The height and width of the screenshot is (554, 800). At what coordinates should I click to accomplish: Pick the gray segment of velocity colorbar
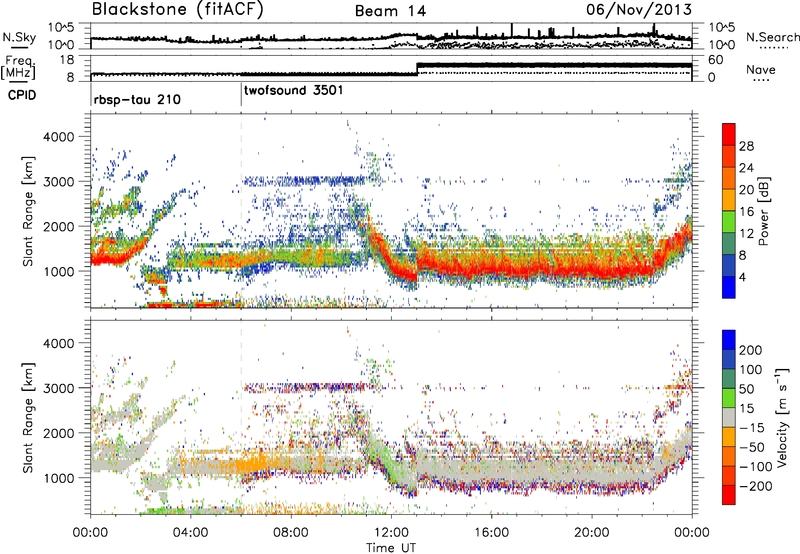729,417
